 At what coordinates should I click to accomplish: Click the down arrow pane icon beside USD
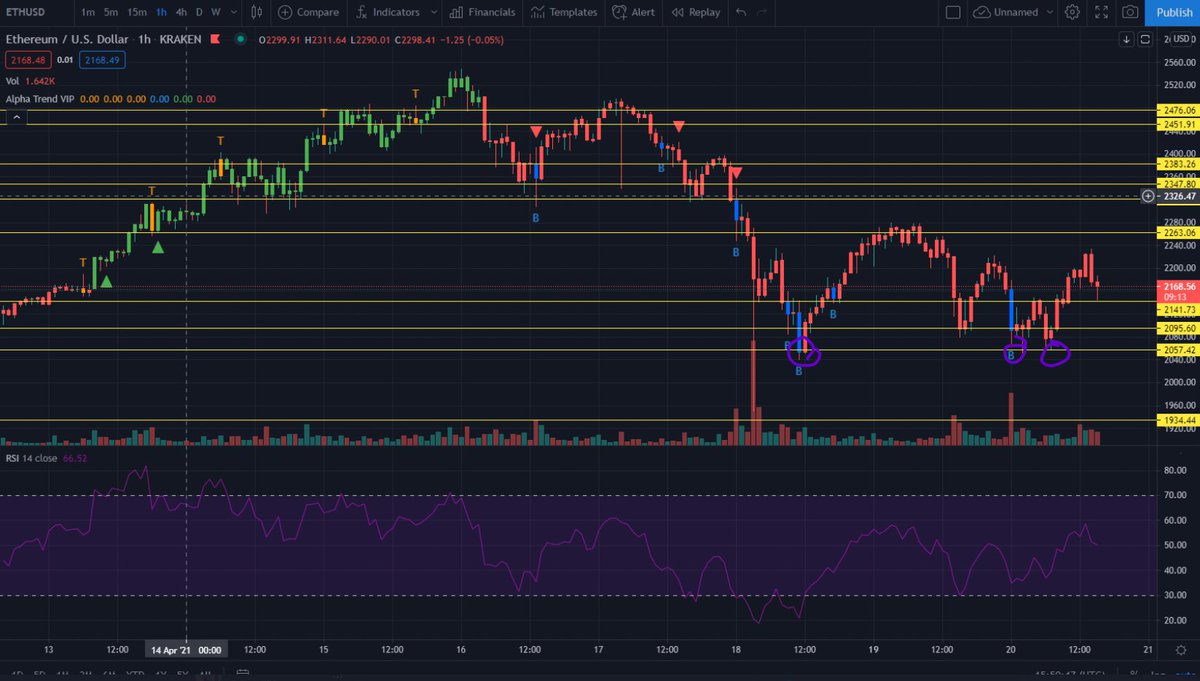coord(1127,39)
